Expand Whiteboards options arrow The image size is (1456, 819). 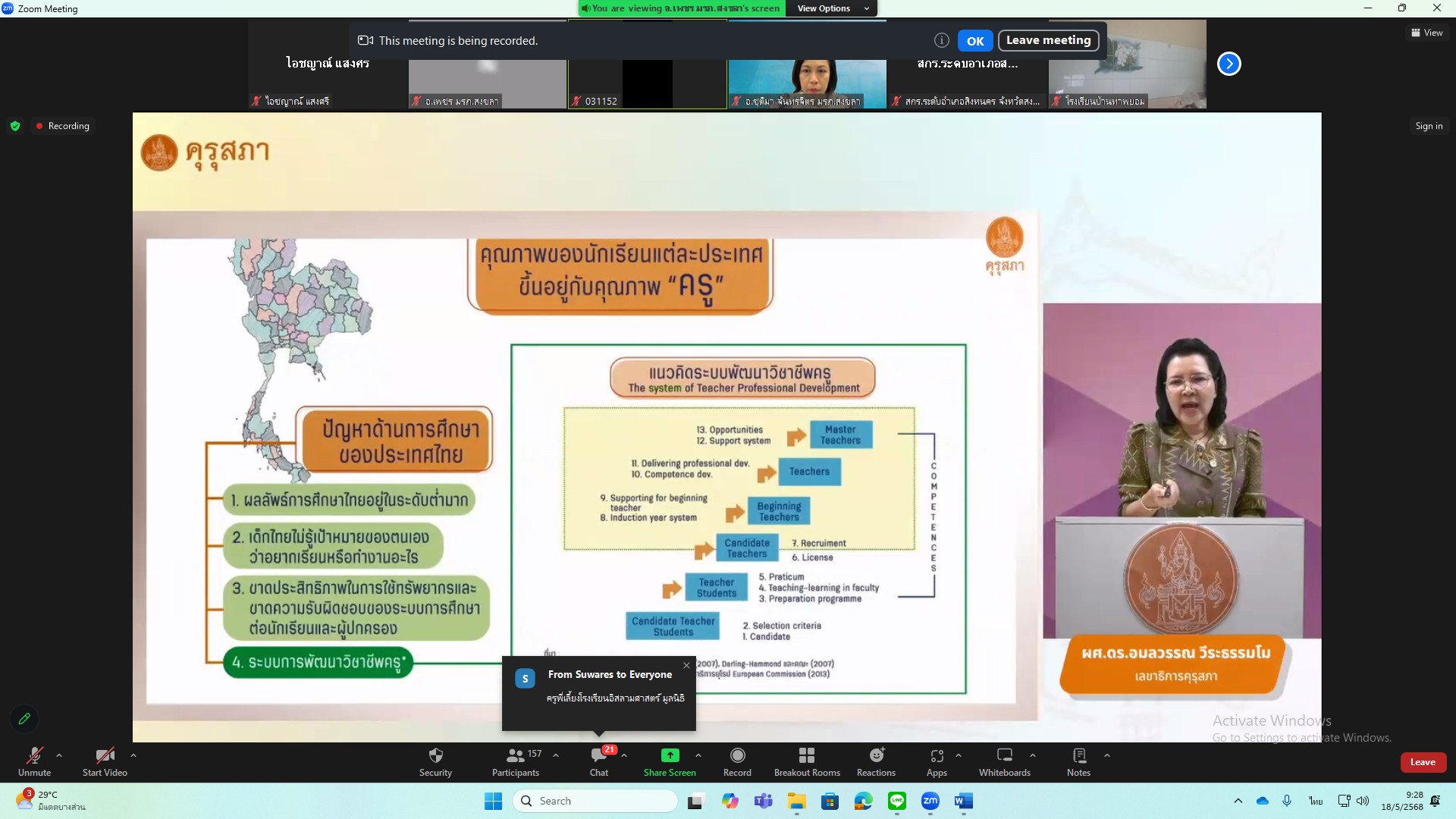tap(1033, 755)
